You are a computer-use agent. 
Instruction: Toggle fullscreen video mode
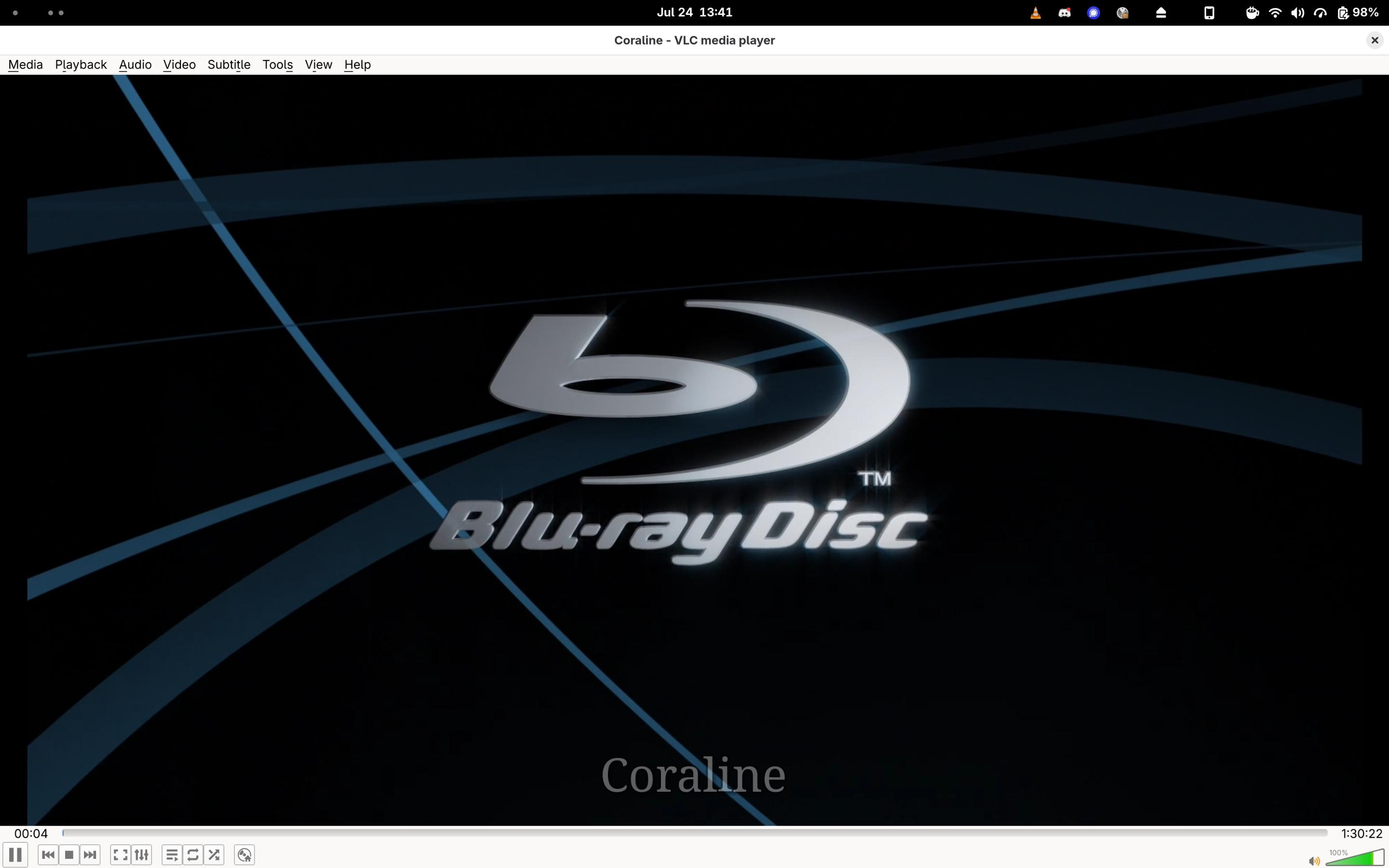pyautogui.click(x=120, y=855)
